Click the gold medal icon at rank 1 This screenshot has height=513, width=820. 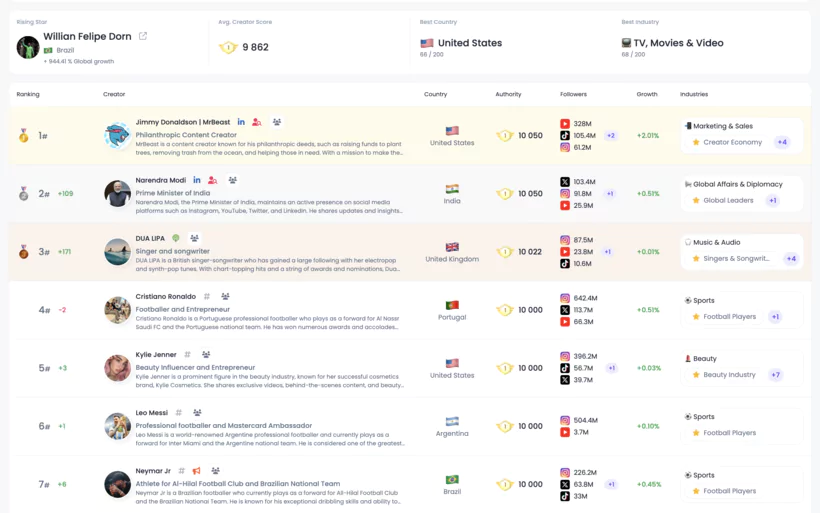tap(24, 136)
